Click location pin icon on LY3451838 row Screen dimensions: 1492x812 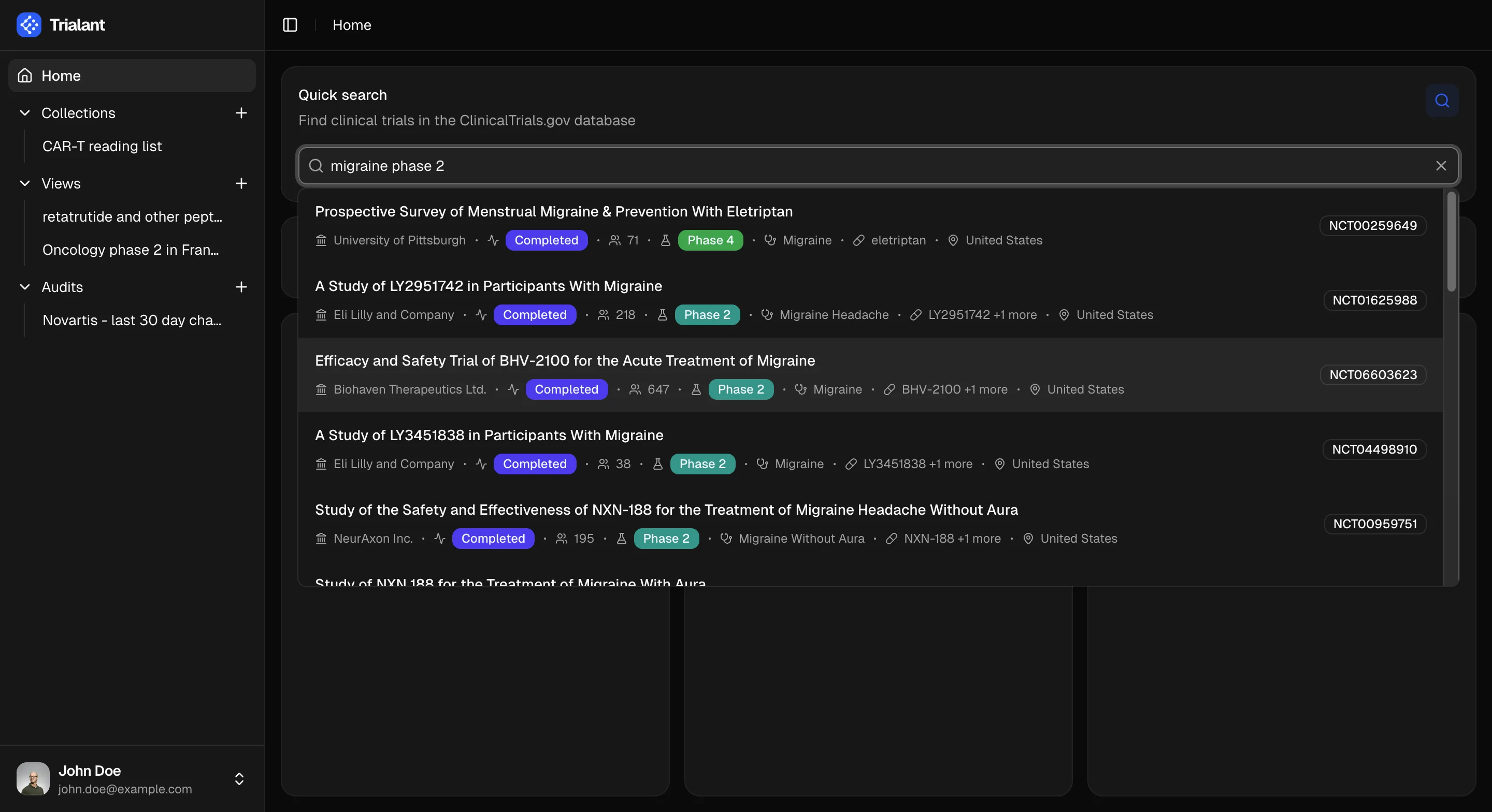coord(999,465)
